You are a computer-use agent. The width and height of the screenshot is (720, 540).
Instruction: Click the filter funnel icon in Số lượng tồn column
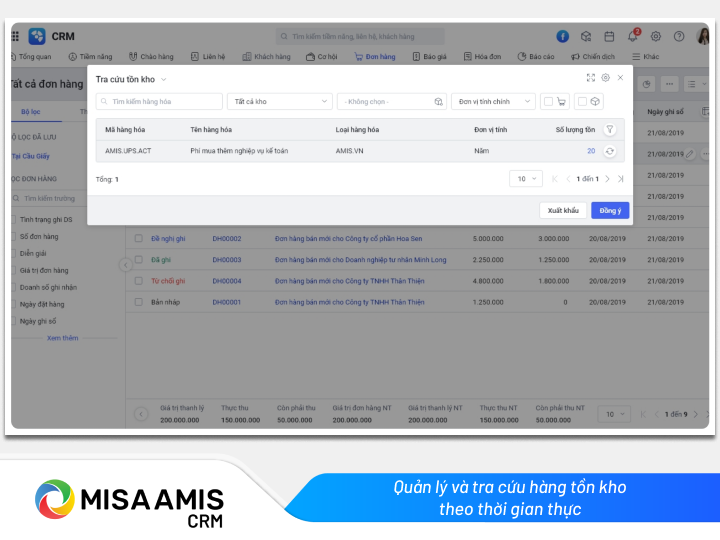610,129
